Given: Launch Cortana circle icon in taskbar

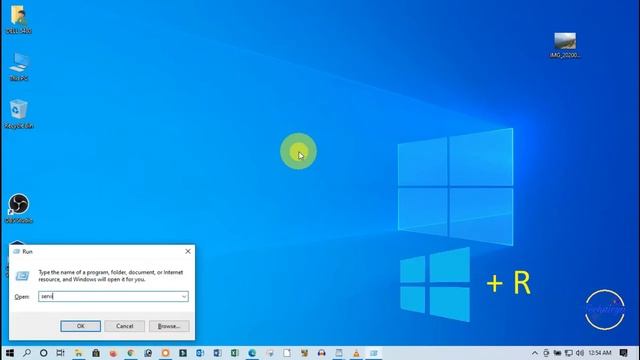Looking at the screenshot, I should pyautogui.click(x=44, y=353).
